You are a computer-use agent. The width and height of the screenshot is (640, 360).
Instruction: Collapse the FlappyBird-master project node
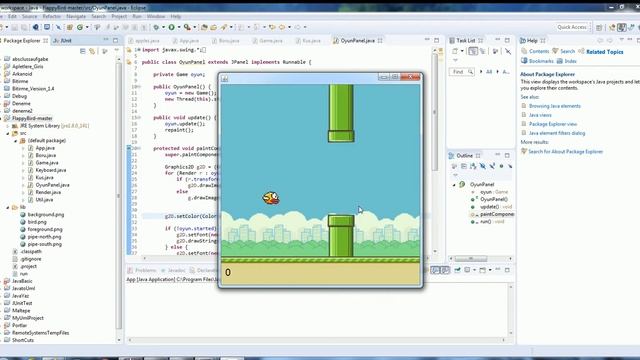(1, 118)
